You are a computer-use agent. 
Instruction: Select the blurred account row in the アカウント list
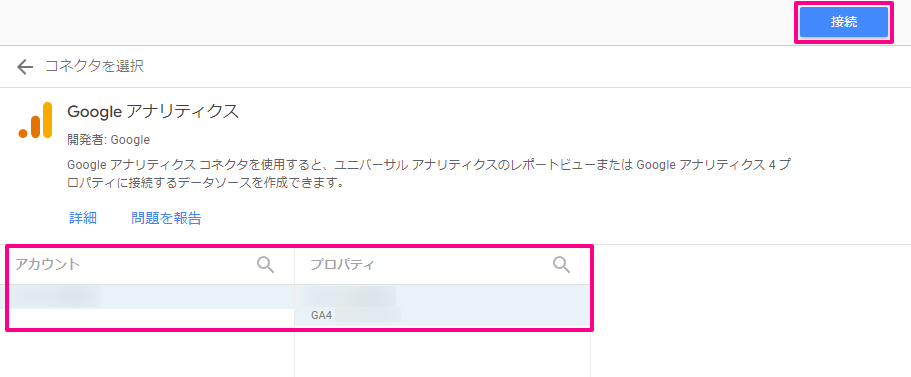point(148,297)
